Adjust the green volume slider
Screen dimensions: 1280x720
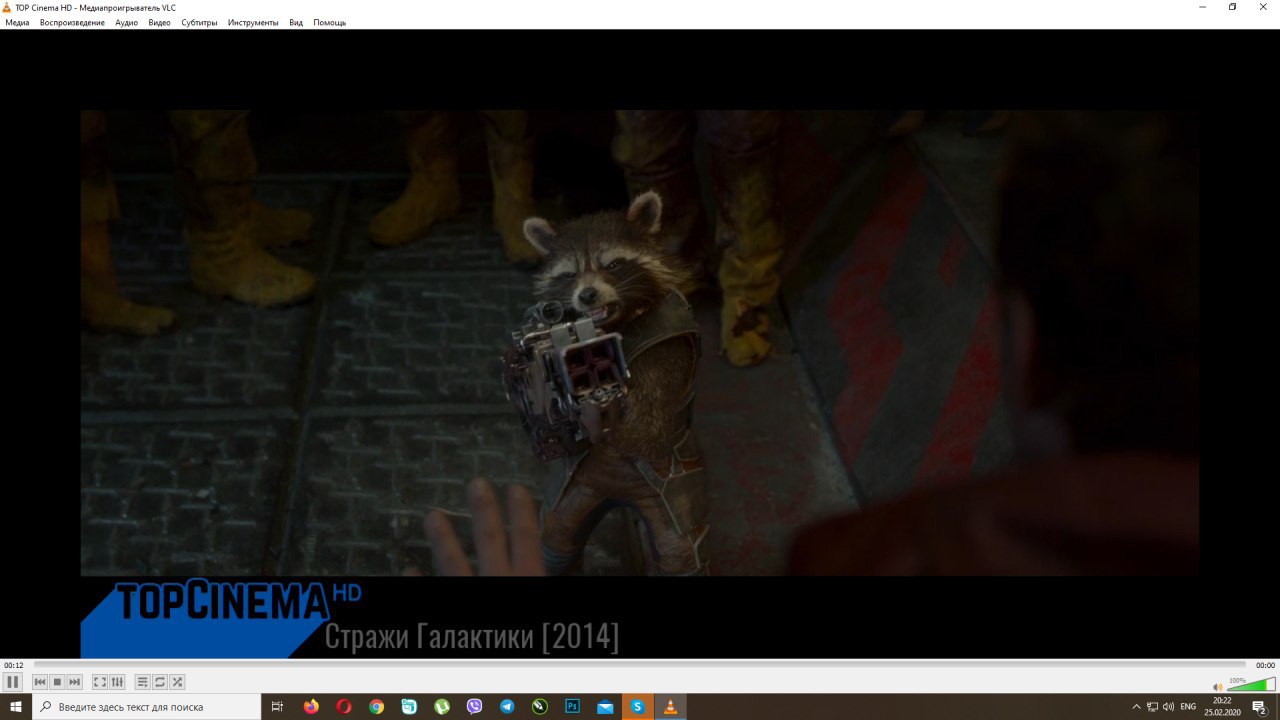tap(1251, 685)
